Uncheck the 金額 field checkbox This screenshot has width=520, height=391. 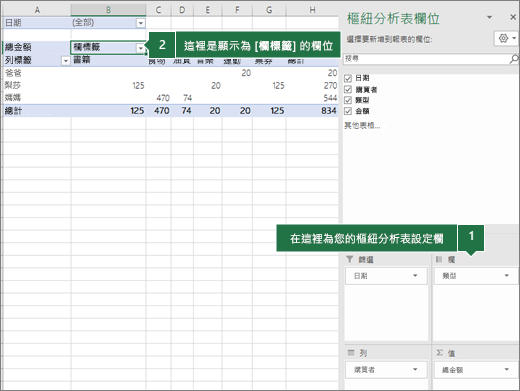(348, 111)
